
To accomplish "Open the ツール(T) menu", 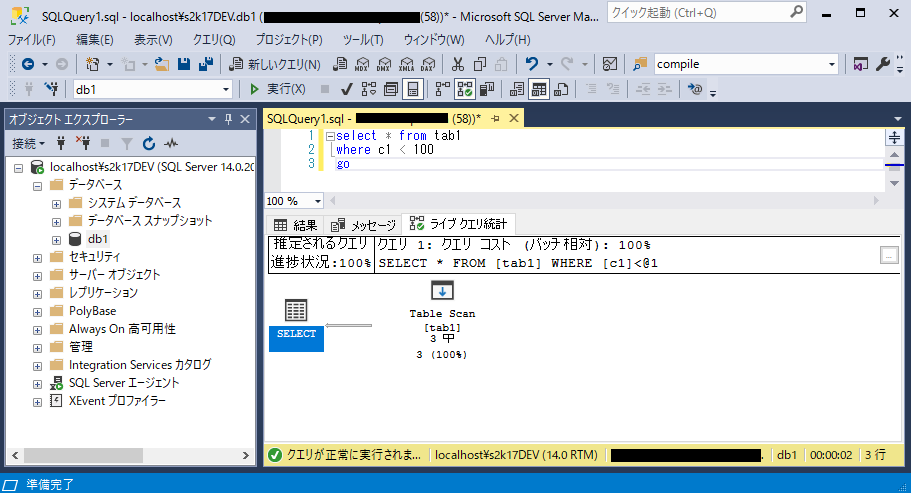I will (363, 39).
